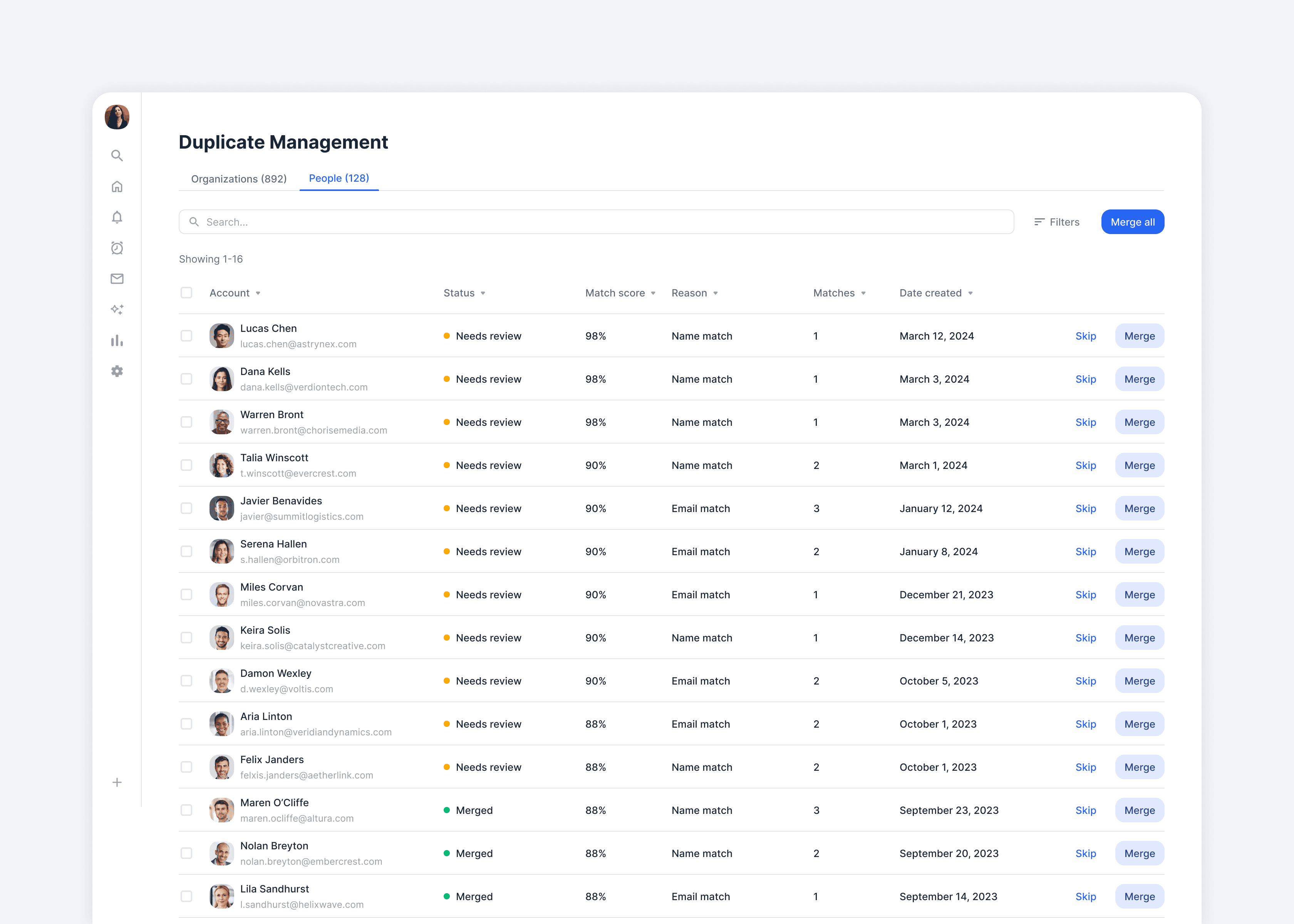Screen dimensions: 1294x924
Task: Expand the Status column sort dropdown
Action: pyautogui.click(x=483, y=293)
